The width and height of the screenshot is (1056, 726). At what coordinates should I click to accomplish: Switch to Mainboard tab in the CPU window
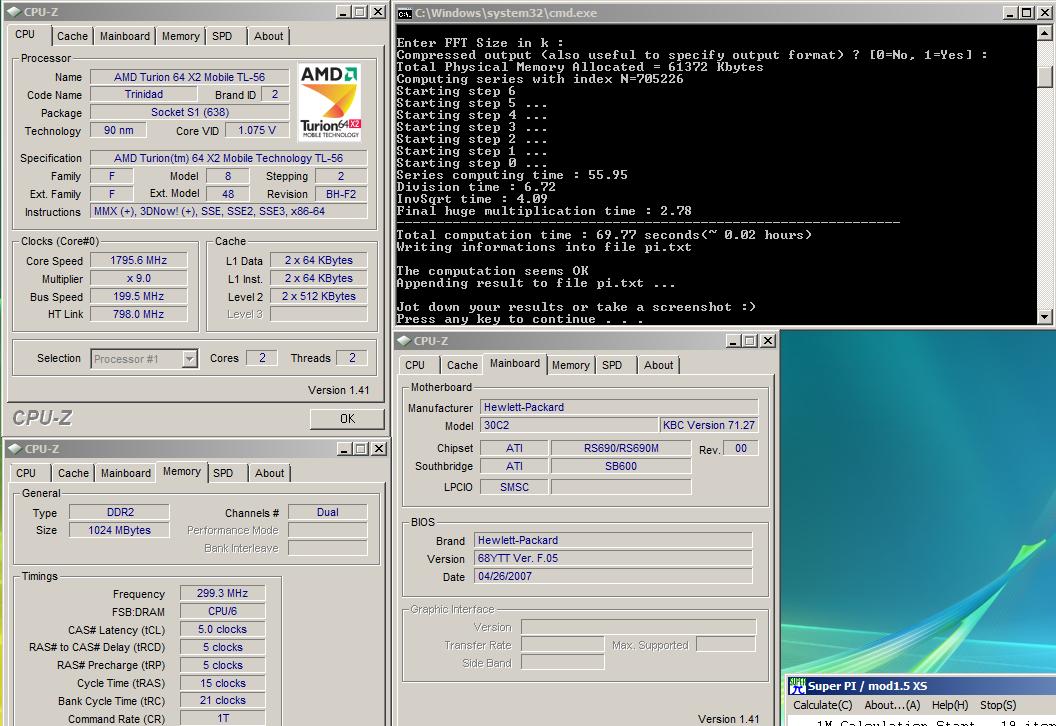125,36
